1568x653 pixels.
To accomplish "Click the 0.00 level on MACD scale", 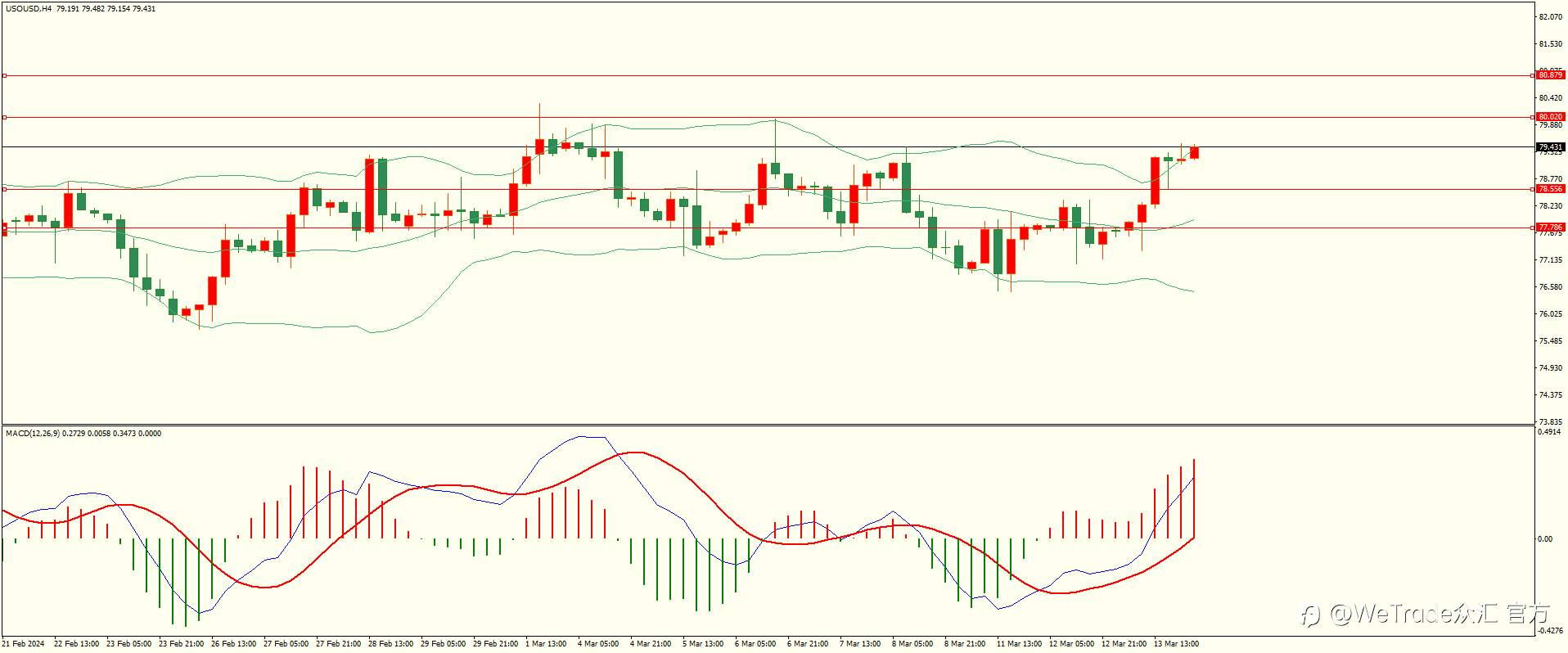I will [1545, 538].
